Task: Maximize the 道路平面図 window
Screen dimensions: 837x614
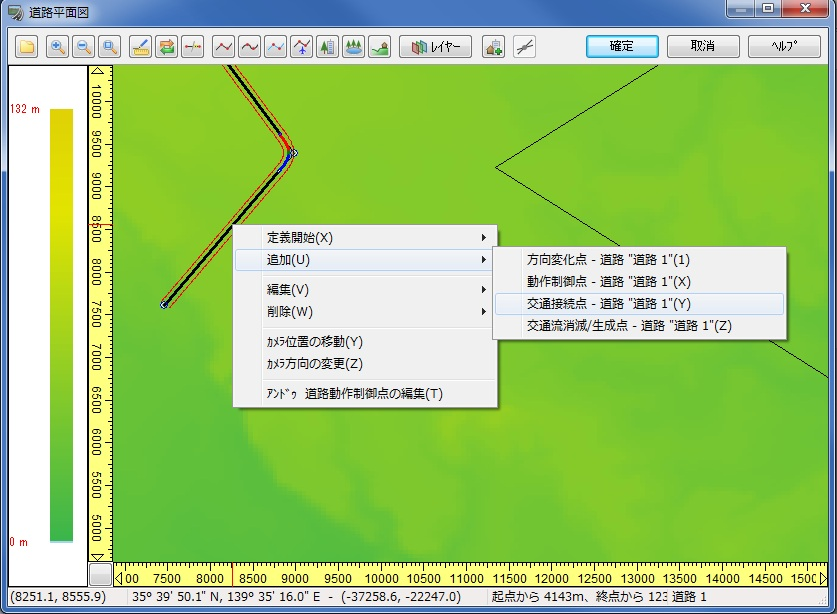Action: 768,9
